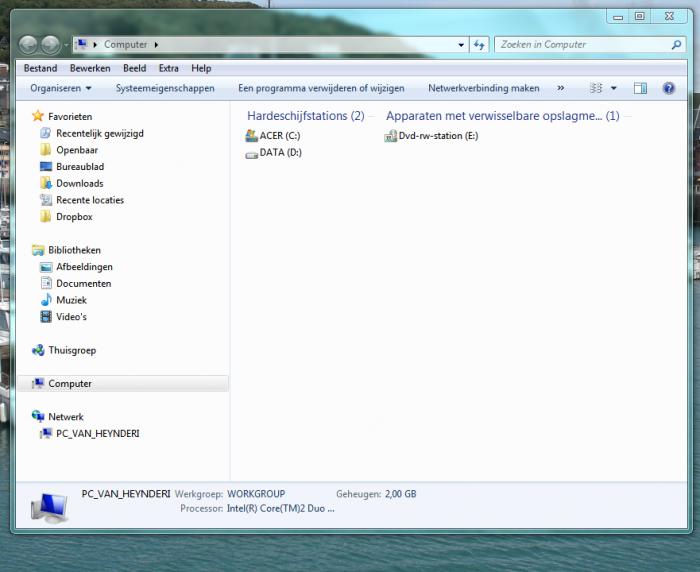Viewport: 700px width, 572px height.
Task: Open the Openbaar folder
Action: (x=77, y=150)
